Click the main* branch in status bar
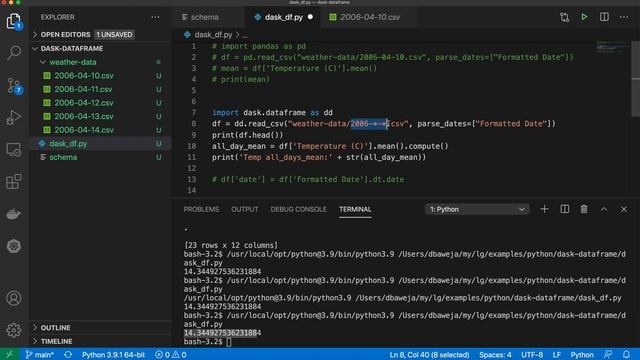 [40, 355]
